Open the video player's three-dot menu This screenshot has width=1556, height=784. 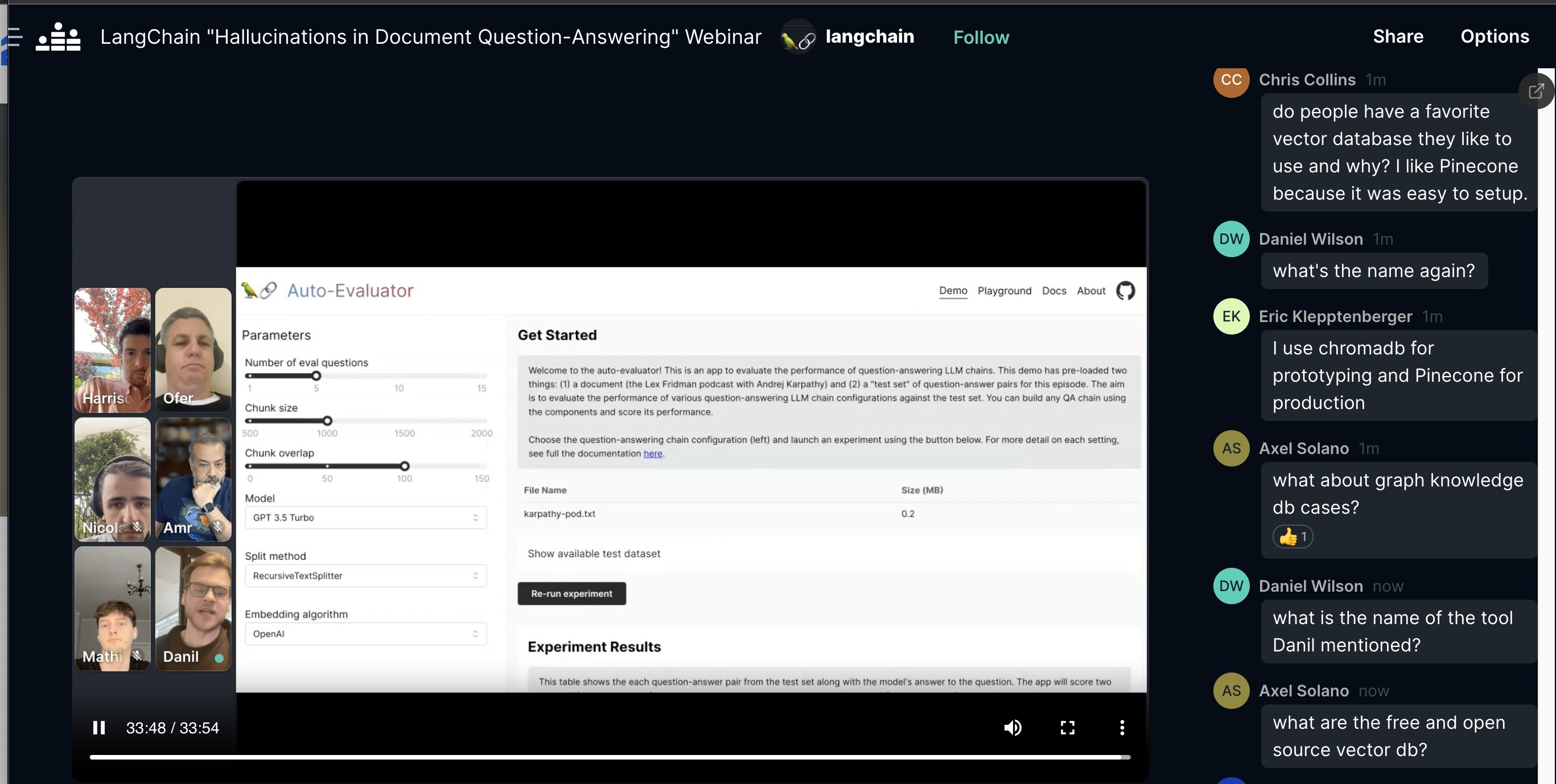click(x=1122, y=727)
